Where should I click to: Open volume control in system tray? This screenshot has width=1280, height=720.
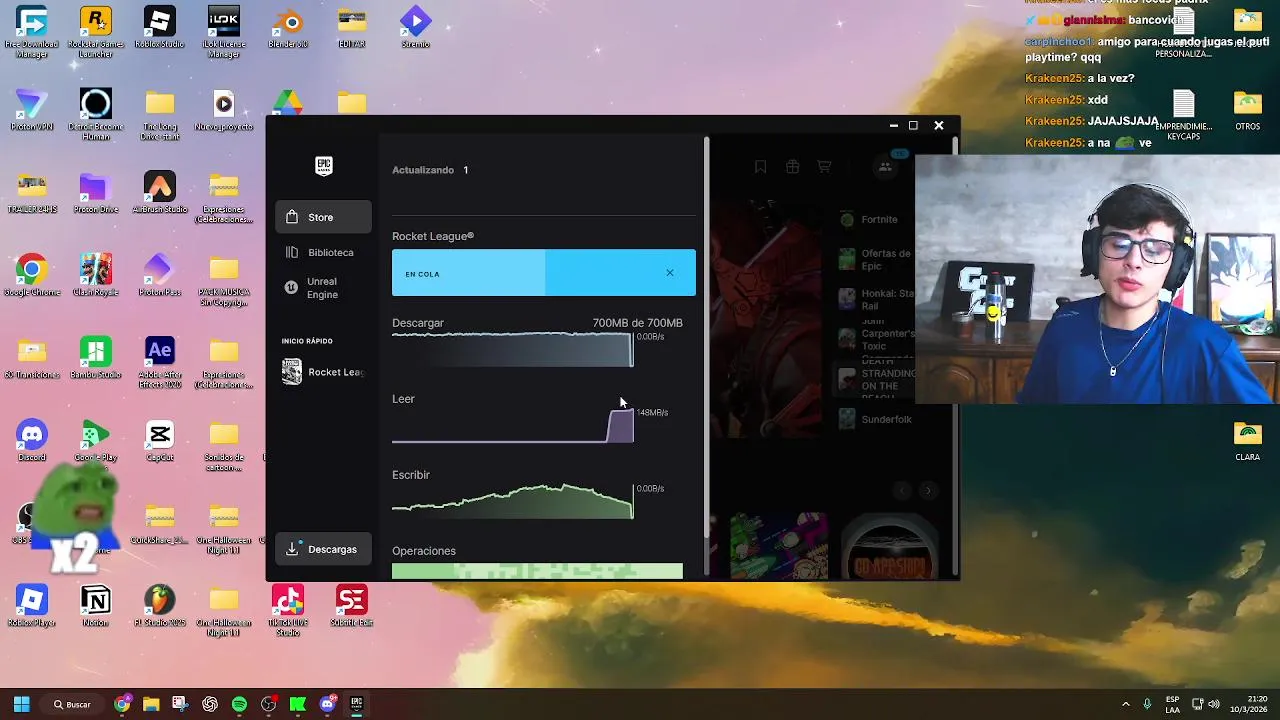[x=1215, y=704]
